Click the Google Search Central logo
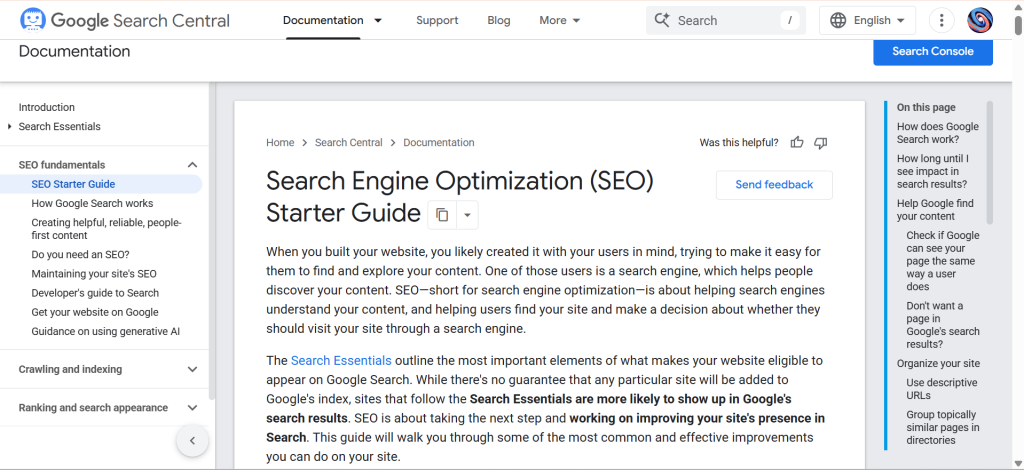The image size is (1024, 470). coord(124,20)
